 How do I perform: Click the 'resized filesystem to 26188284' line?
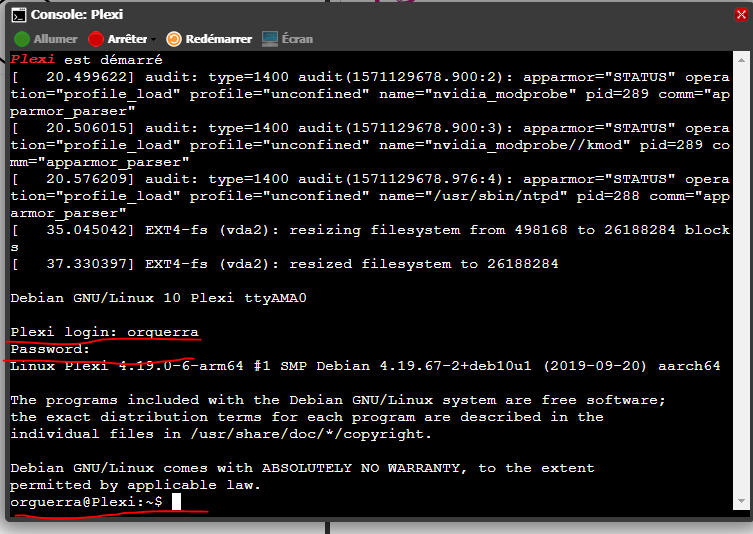click(284, 264)
